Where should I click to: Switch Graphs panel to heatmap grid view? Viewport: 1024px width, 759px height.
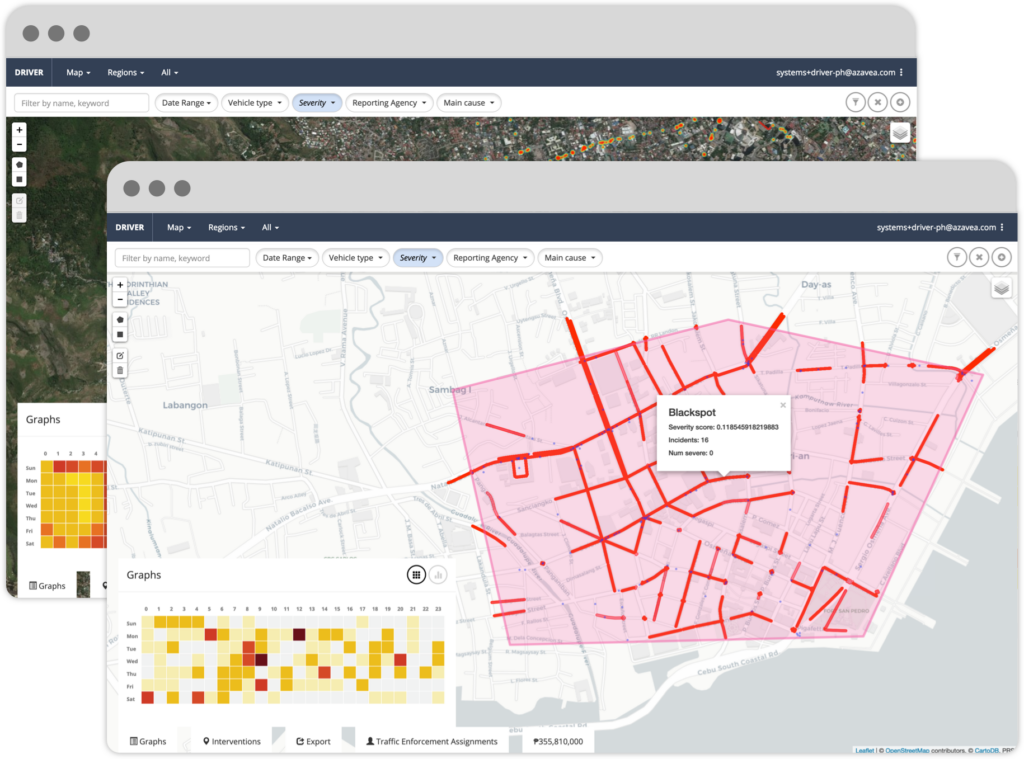coord(415,575)
